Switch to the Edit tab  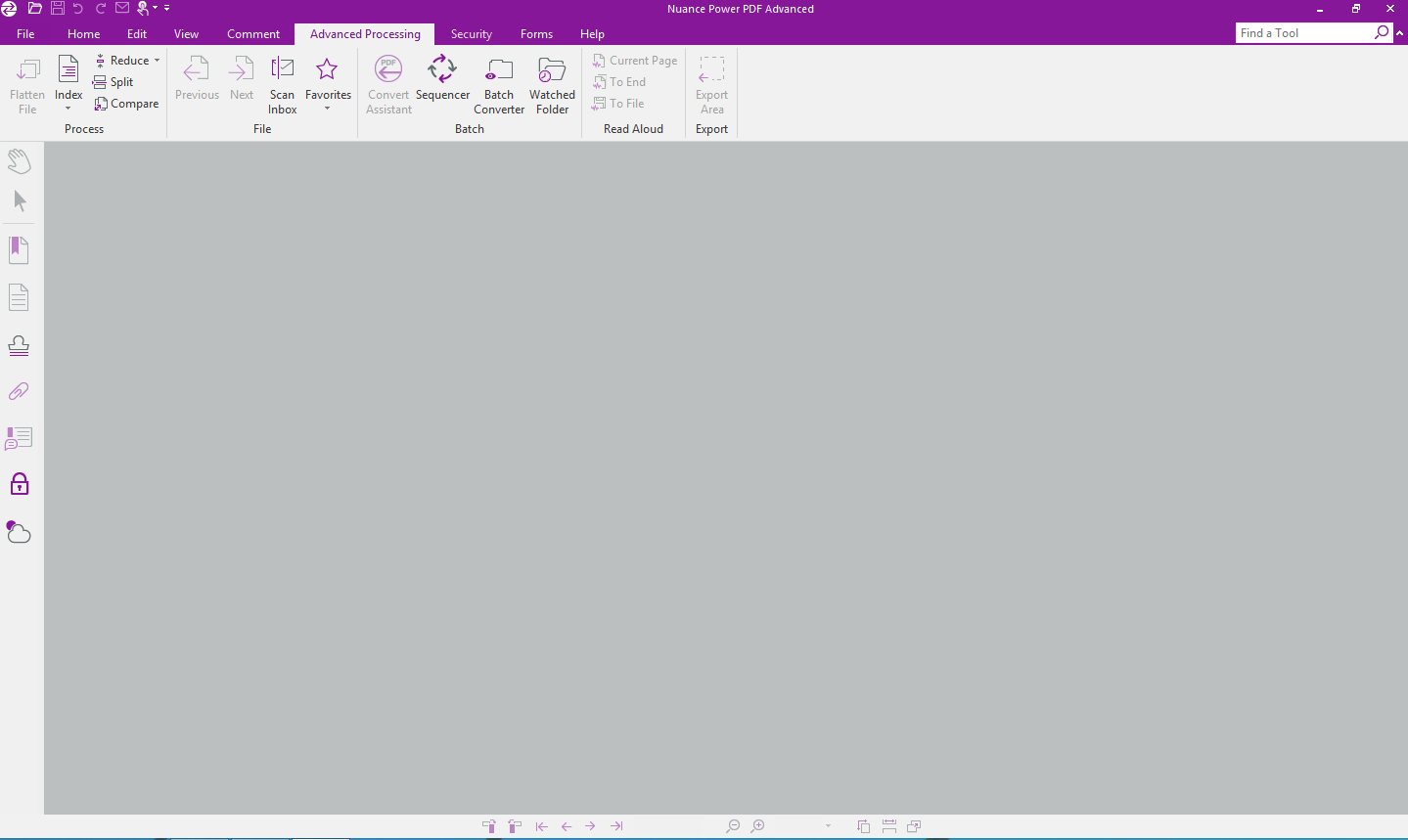pyautogui.click(x=137, y=34)
